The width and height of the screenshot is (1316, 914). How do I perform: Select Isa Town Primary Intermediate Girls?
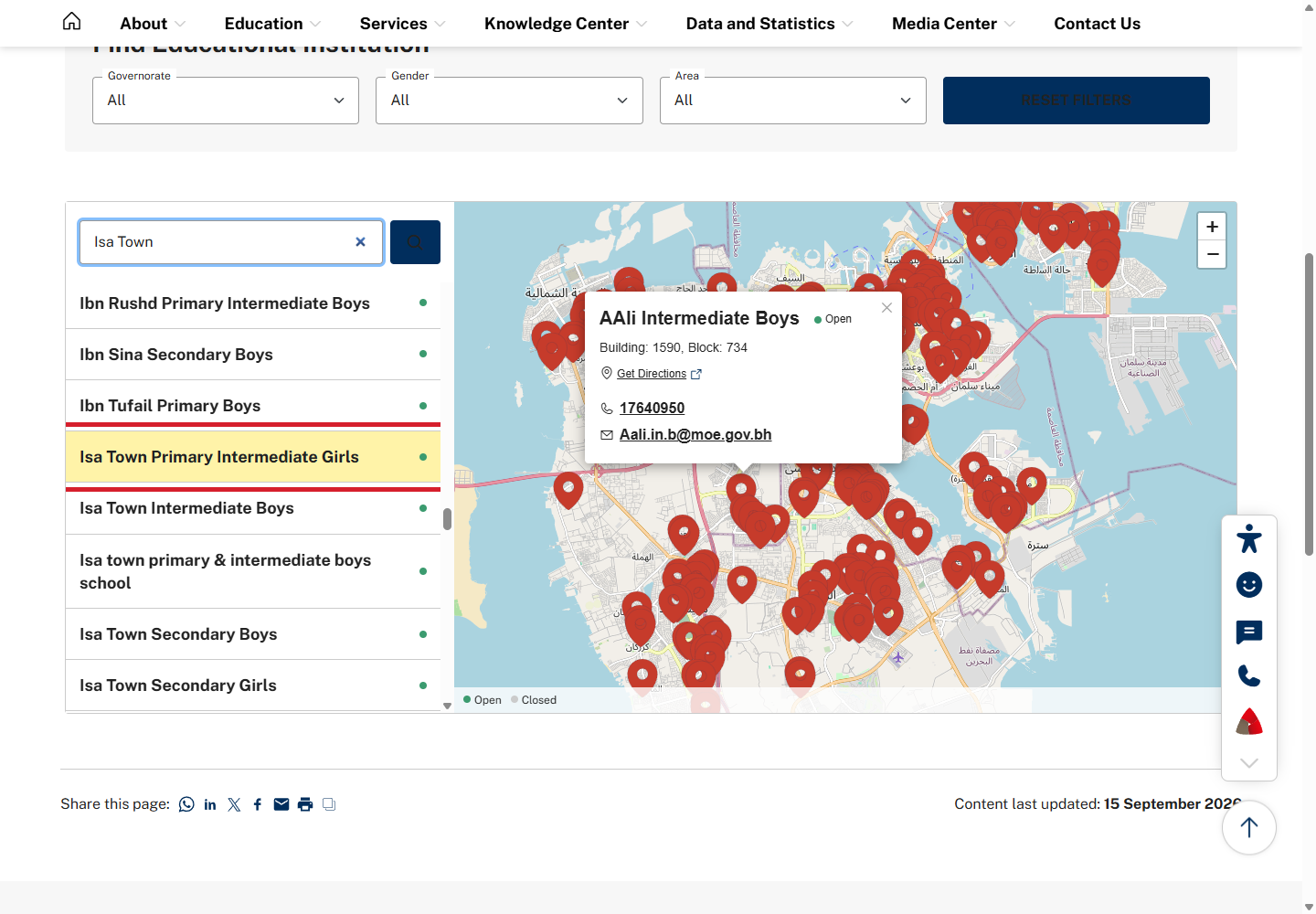pos(253,457)
